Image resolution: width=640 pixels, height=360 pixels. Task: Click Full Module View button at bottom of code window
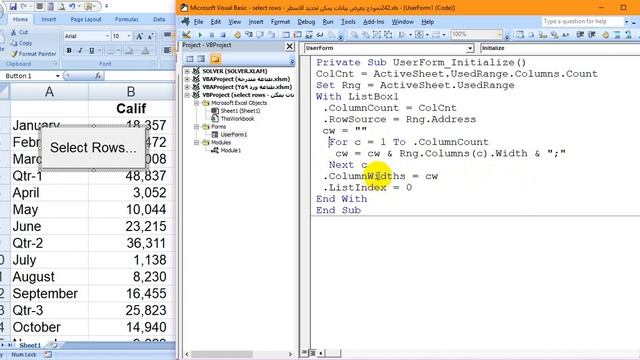(x=312, y=353)
